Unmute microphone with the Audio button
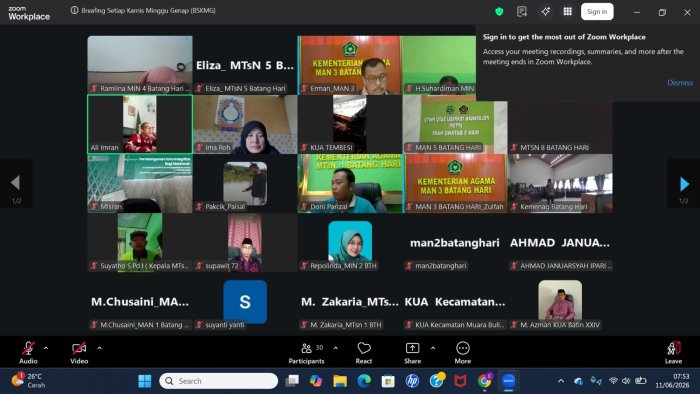The height and width of the screenshot is (394, 700). click(x=28, y=352)
